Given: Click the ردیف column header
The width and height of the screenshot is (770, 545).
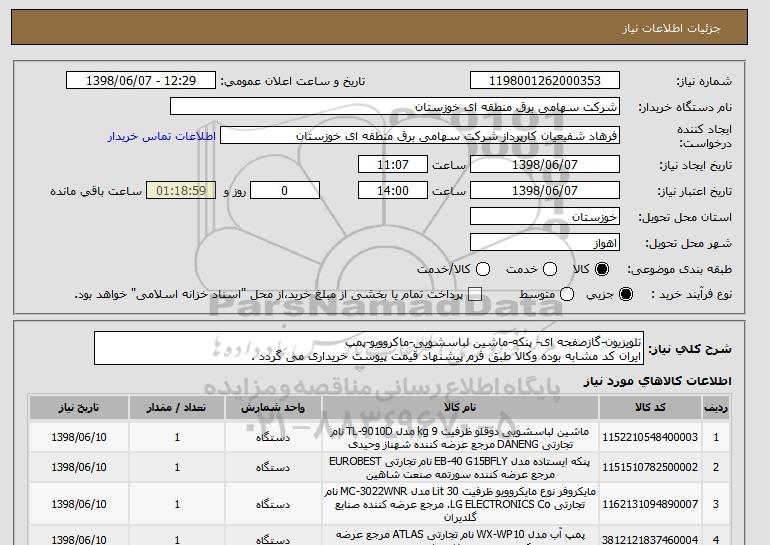Looking at the screenshot, I should pos(715,408).
